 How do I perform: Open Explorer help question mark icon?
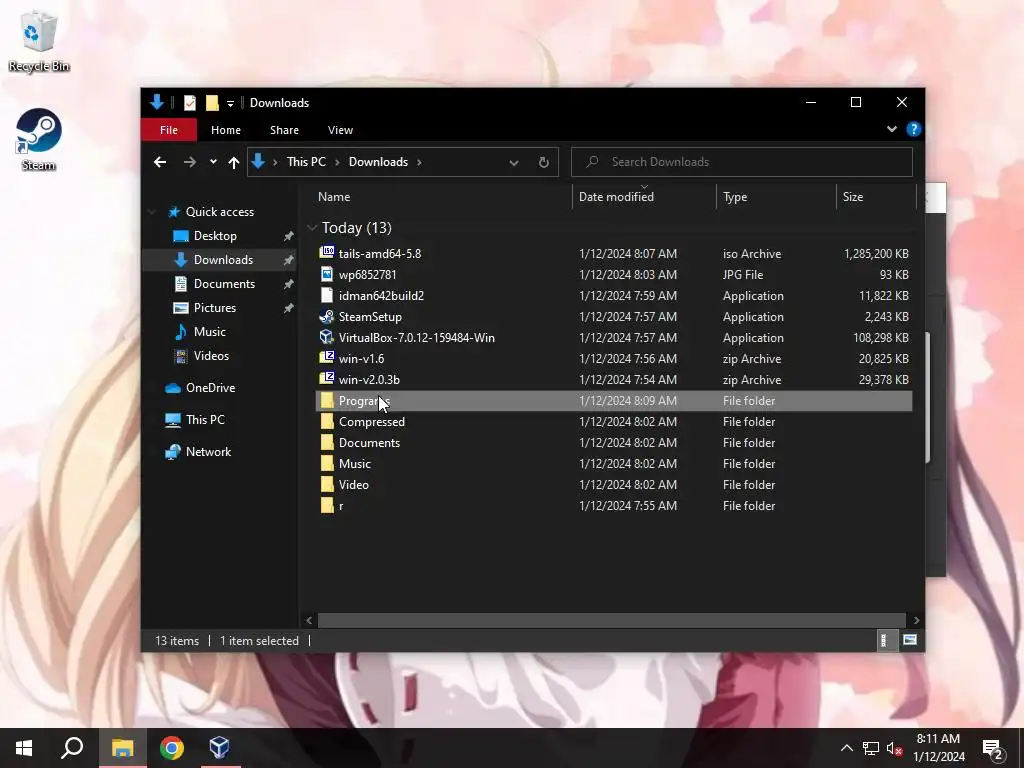[914, 129]
